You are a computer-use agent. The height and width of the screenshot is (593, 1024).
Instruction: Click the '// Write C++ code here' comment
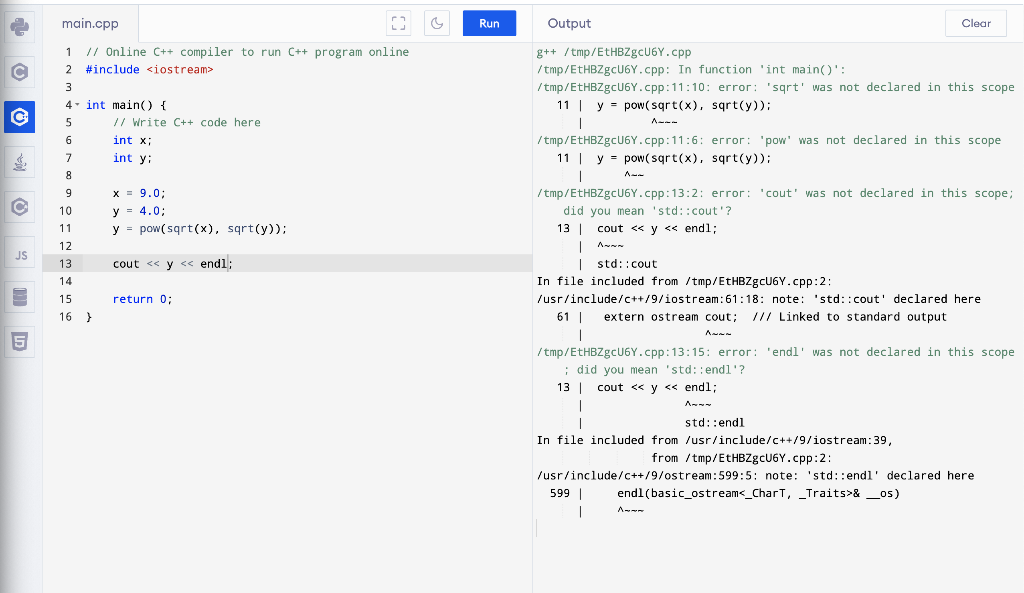pyautogui.click(x=187, y=122)
